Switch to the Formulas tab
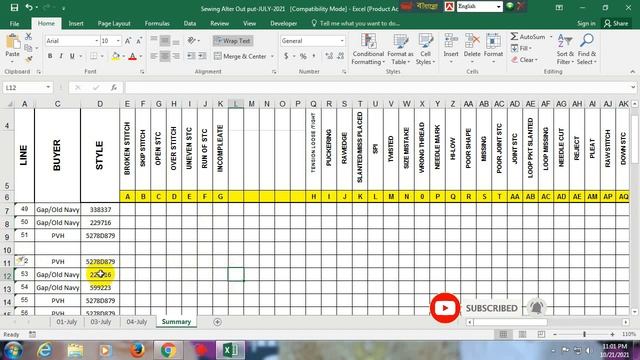The width and height of the screenshot is (640, 360). click(x=157, y=24)
